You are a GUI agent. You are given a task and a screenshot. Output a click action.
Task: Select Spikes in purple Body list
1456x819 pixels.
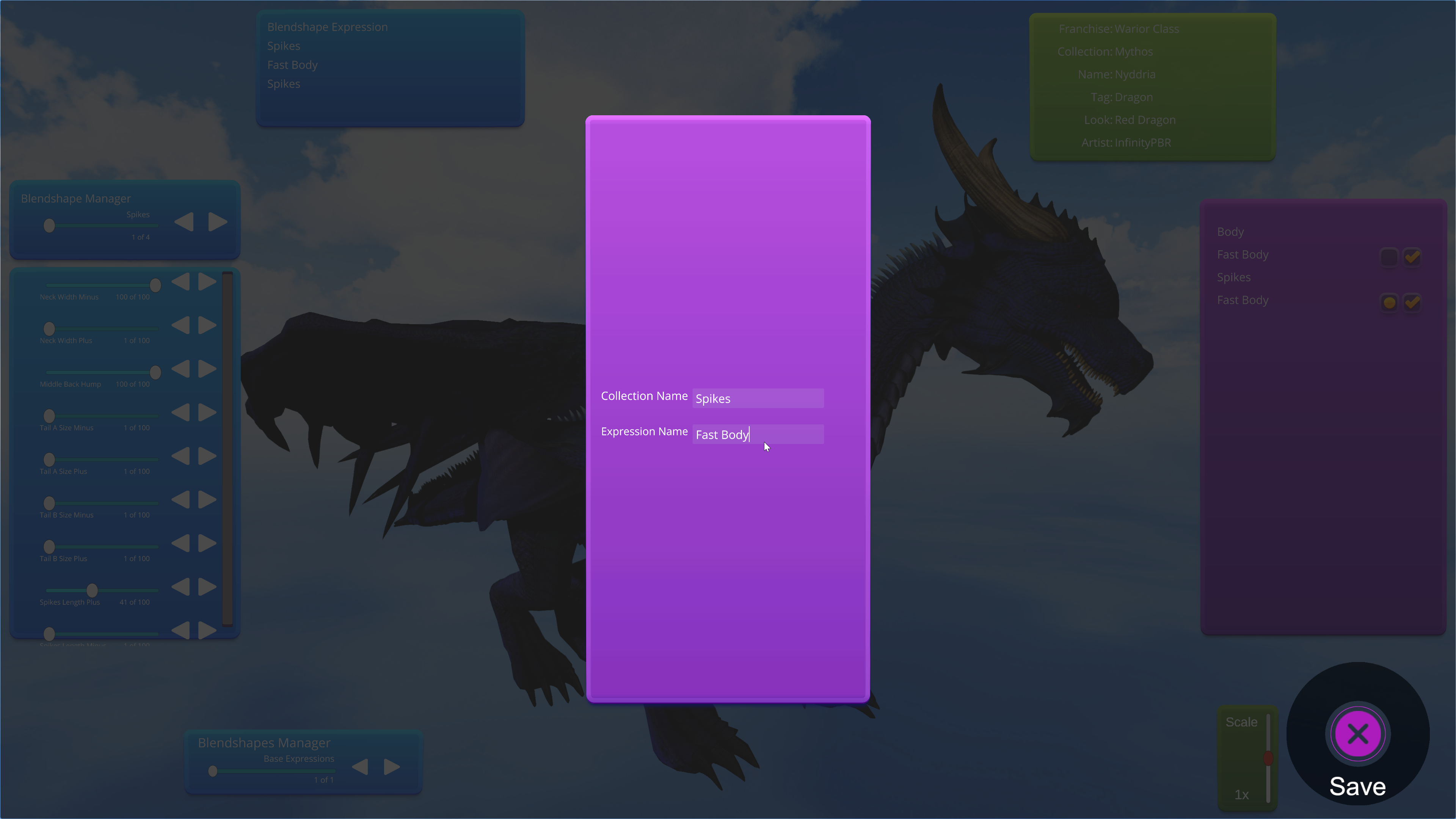pos(1233,278)
